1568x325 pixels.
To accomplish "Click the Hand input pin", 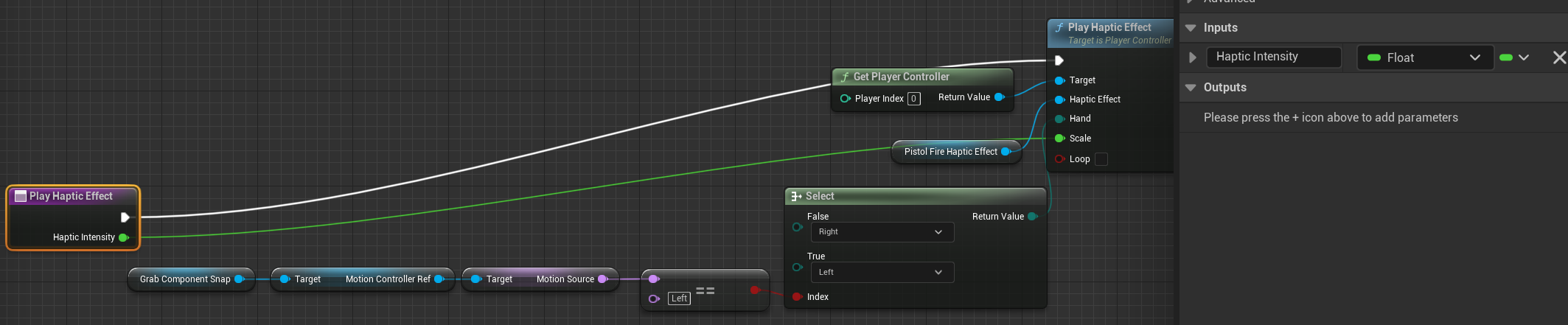I will coord(1060,119).
